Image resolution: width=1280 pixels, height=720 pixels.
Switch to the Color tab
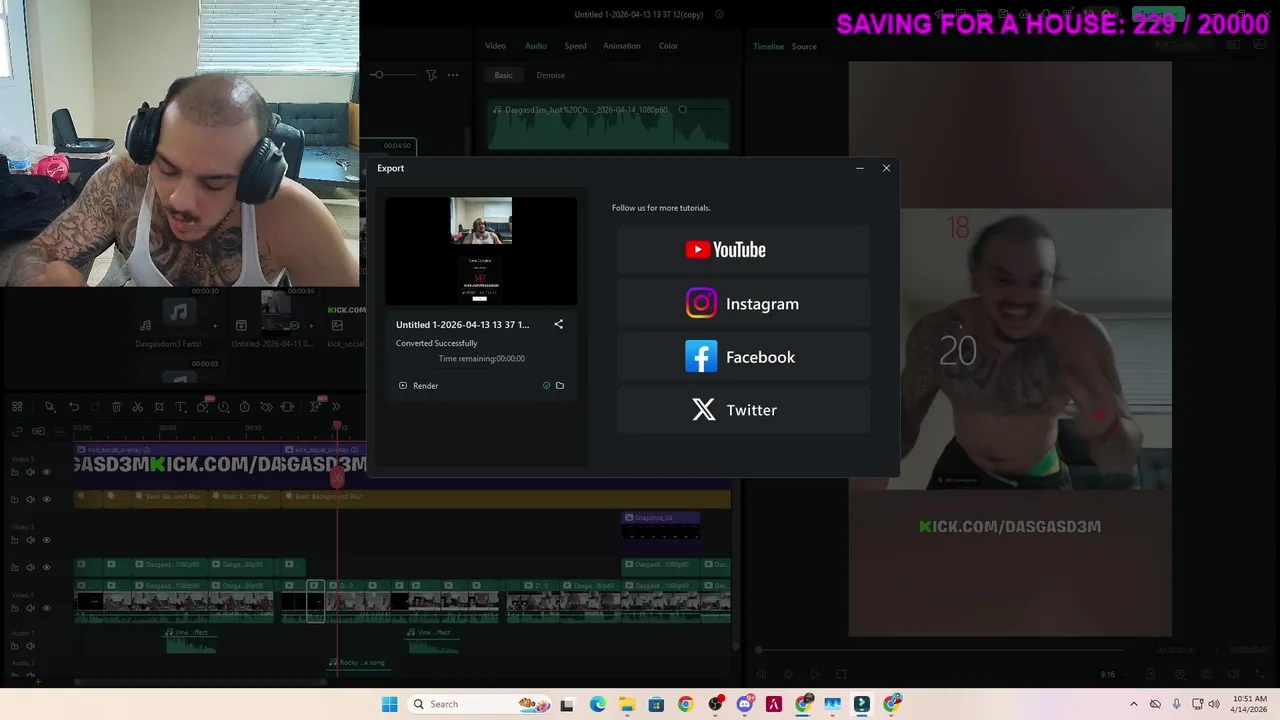[668, 46]
